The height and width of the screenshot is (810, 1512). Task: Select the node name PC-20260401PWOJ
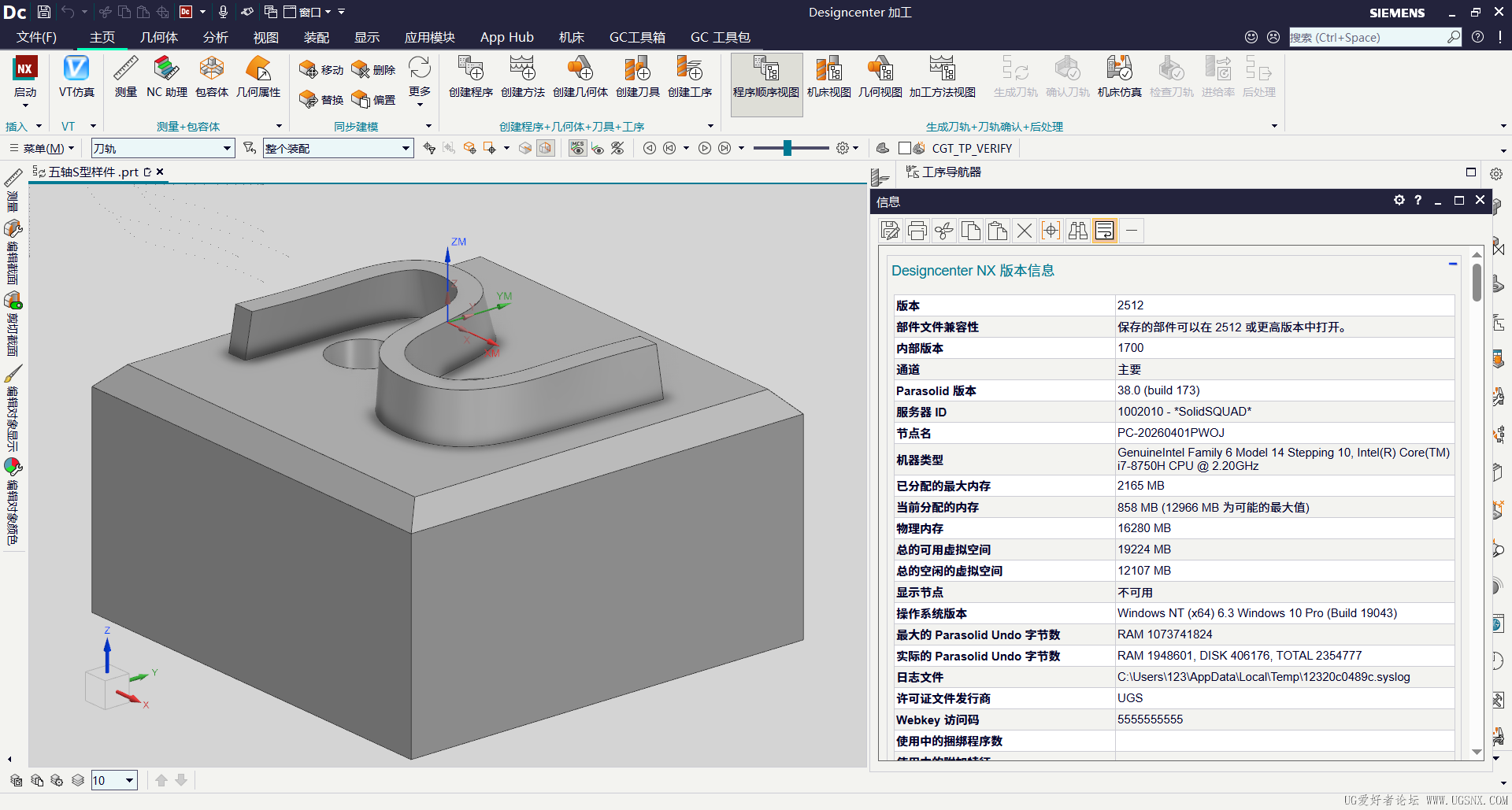1171,433
